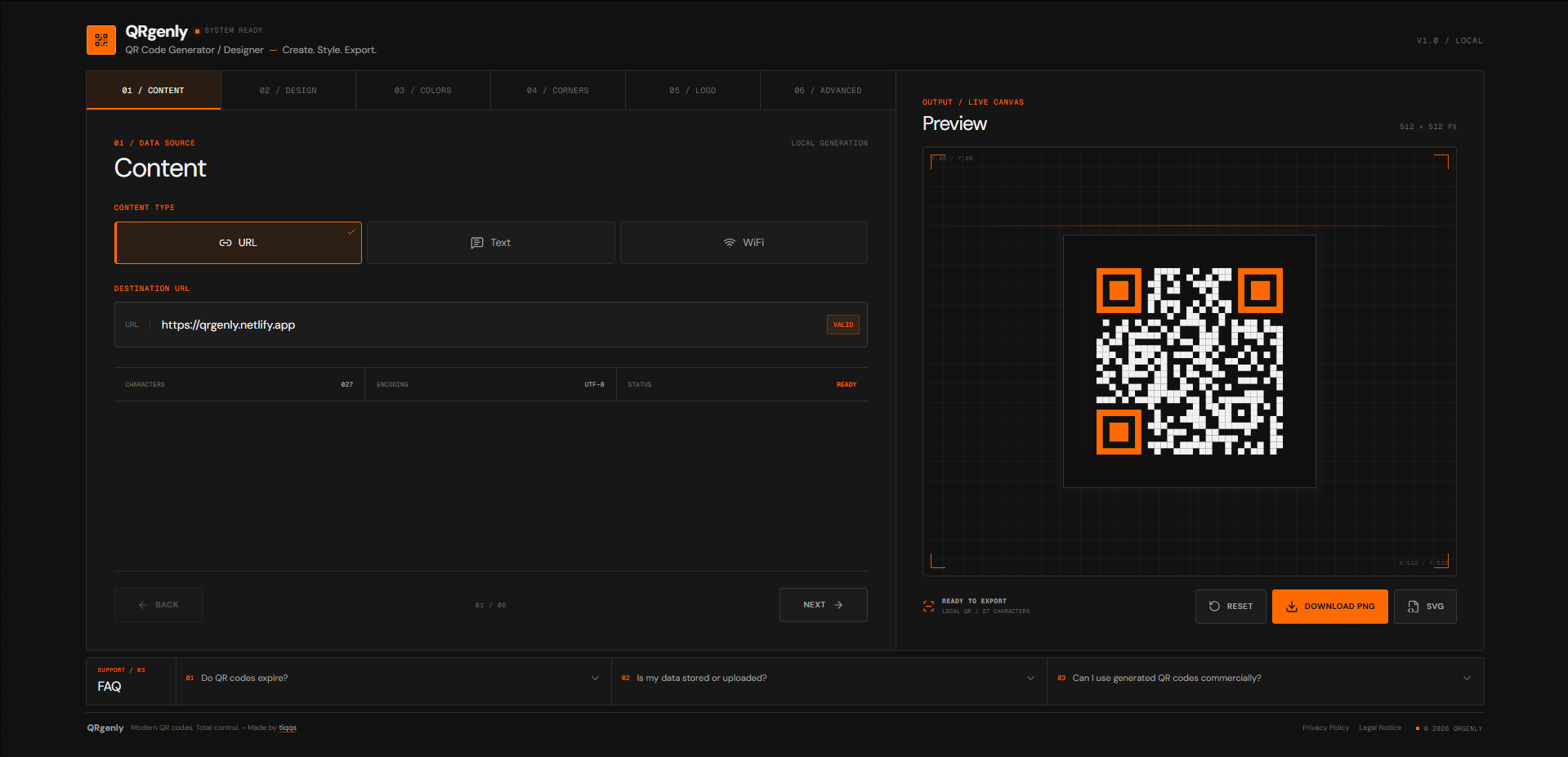Screen dimensions: 1568x757
Task: Click the link icon in URL button
Action: [226, 243]
